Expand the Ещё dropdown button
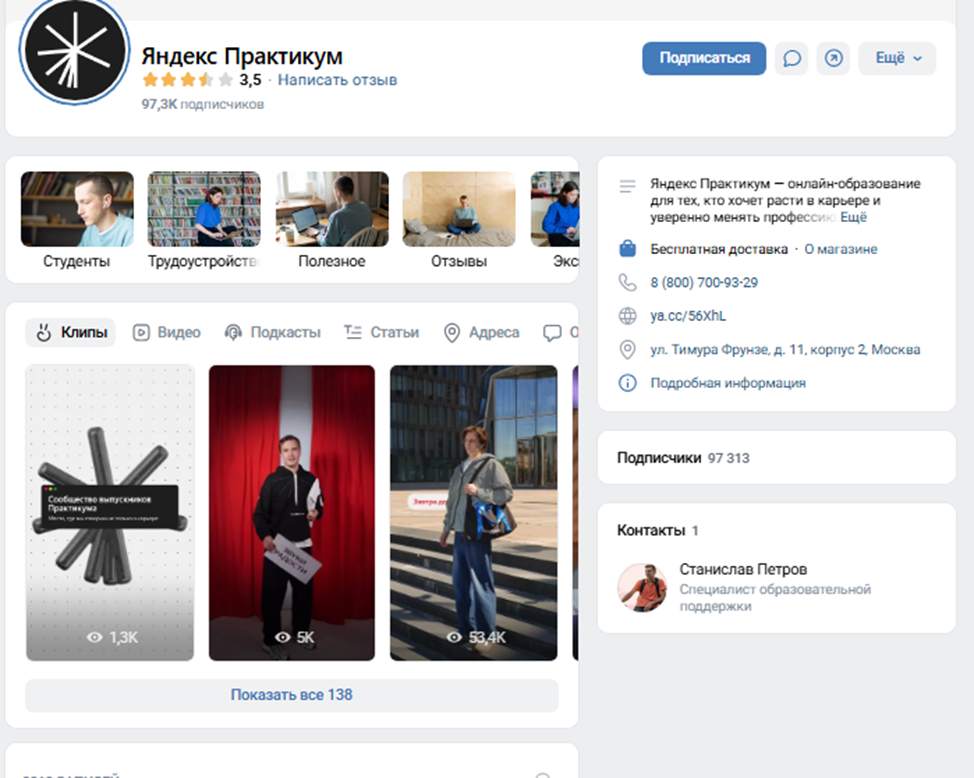 (x=897, y=58)
